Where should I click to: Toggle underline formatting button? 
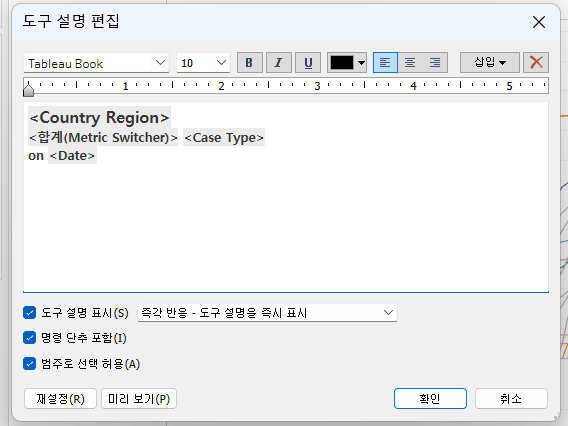click(308, 63)
